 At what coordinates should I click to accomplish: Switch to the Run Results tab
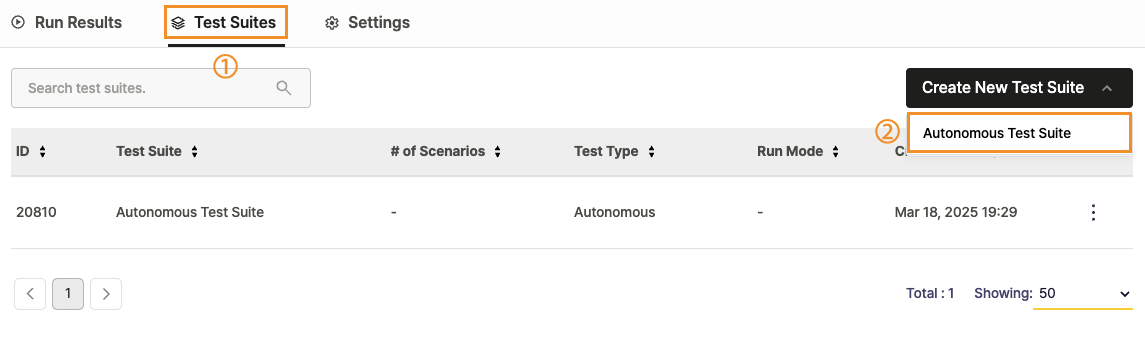[67, 23]
